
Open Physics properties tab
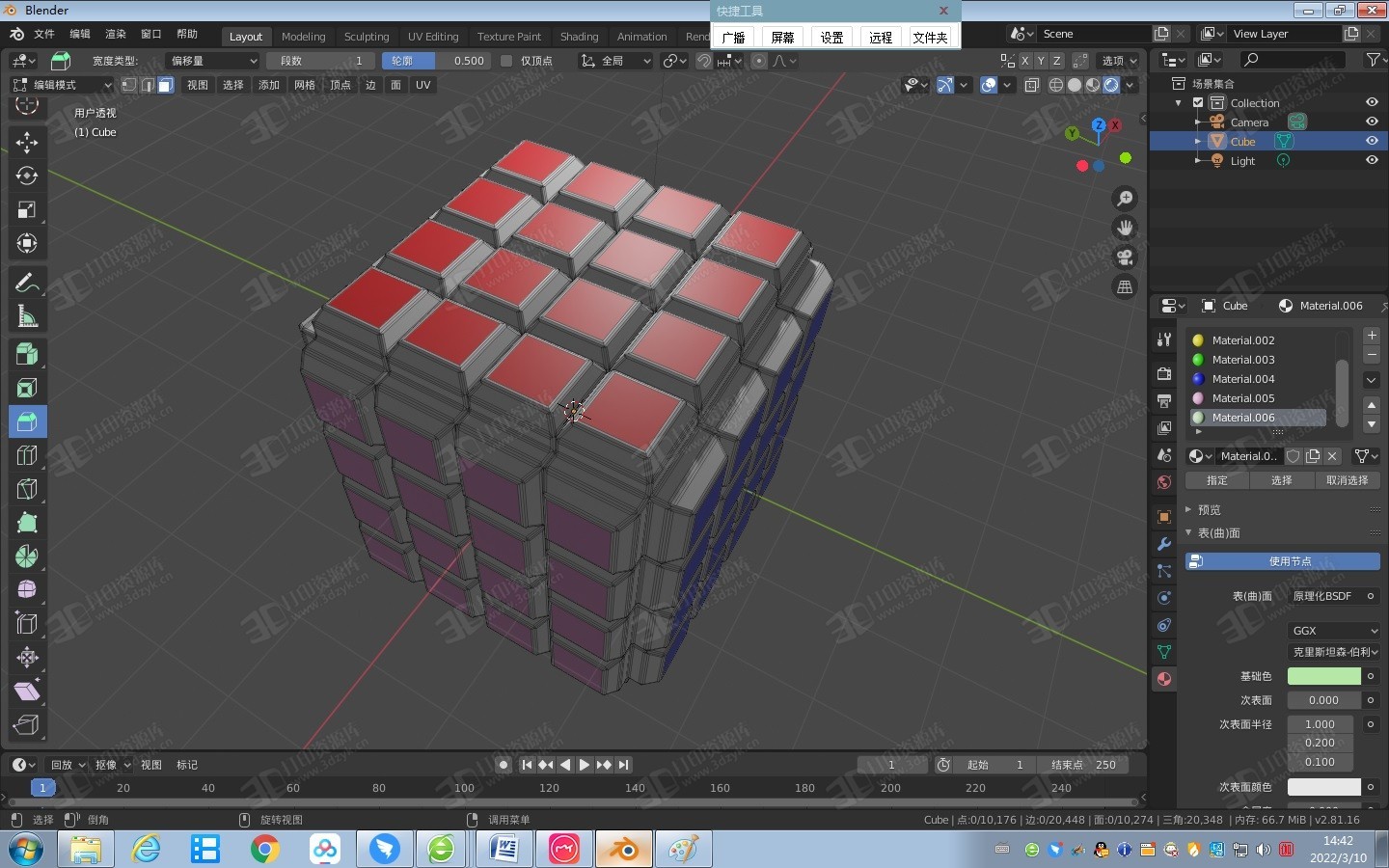1164,598
